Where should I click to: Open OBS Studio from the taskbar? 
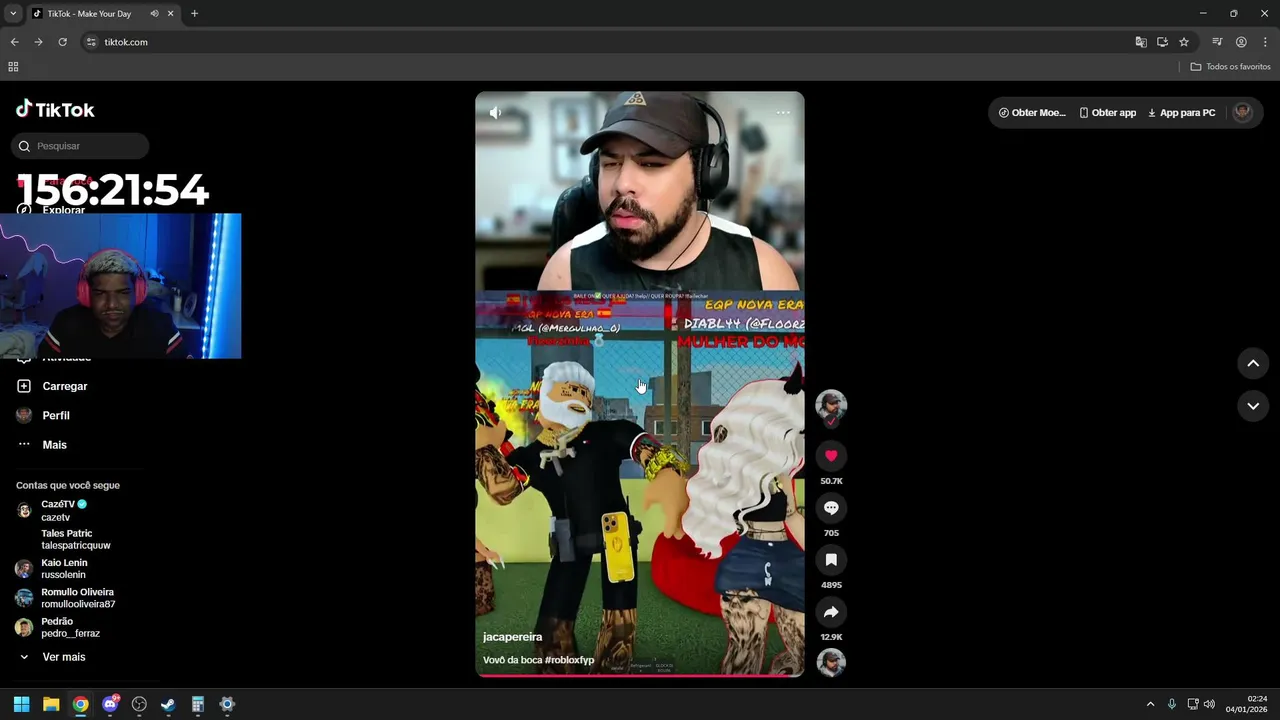point(139,704)
